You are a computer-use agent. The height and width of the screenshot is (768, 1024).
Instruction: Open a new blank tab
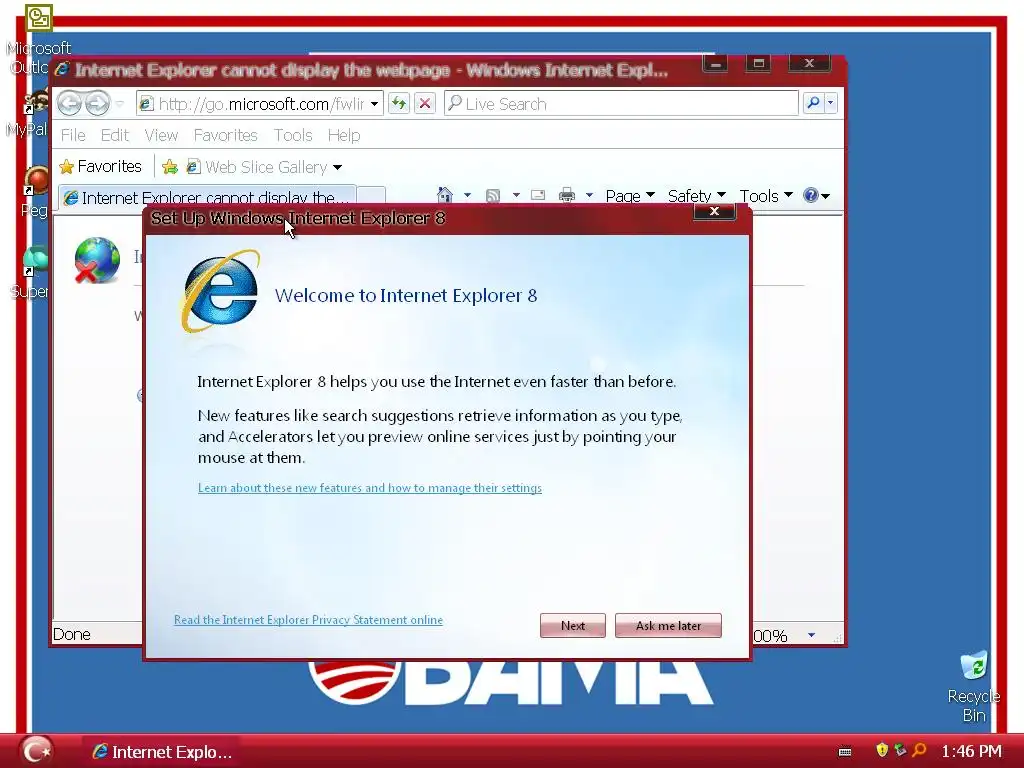click(x=371, y=197)
